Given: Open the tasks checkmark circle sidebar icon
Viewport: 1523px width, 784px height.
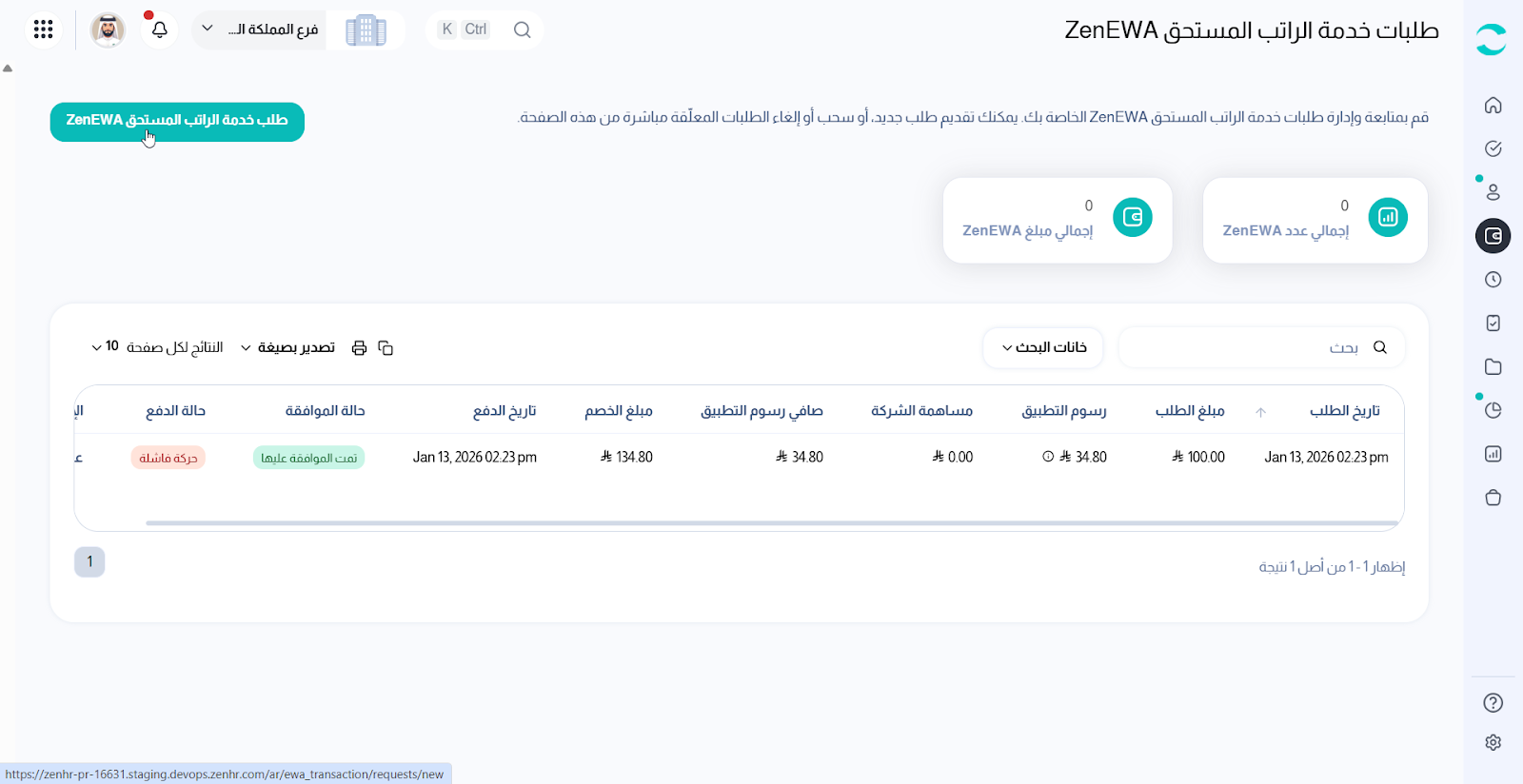Looking at the screenshot, I should tap(1493, 148).
